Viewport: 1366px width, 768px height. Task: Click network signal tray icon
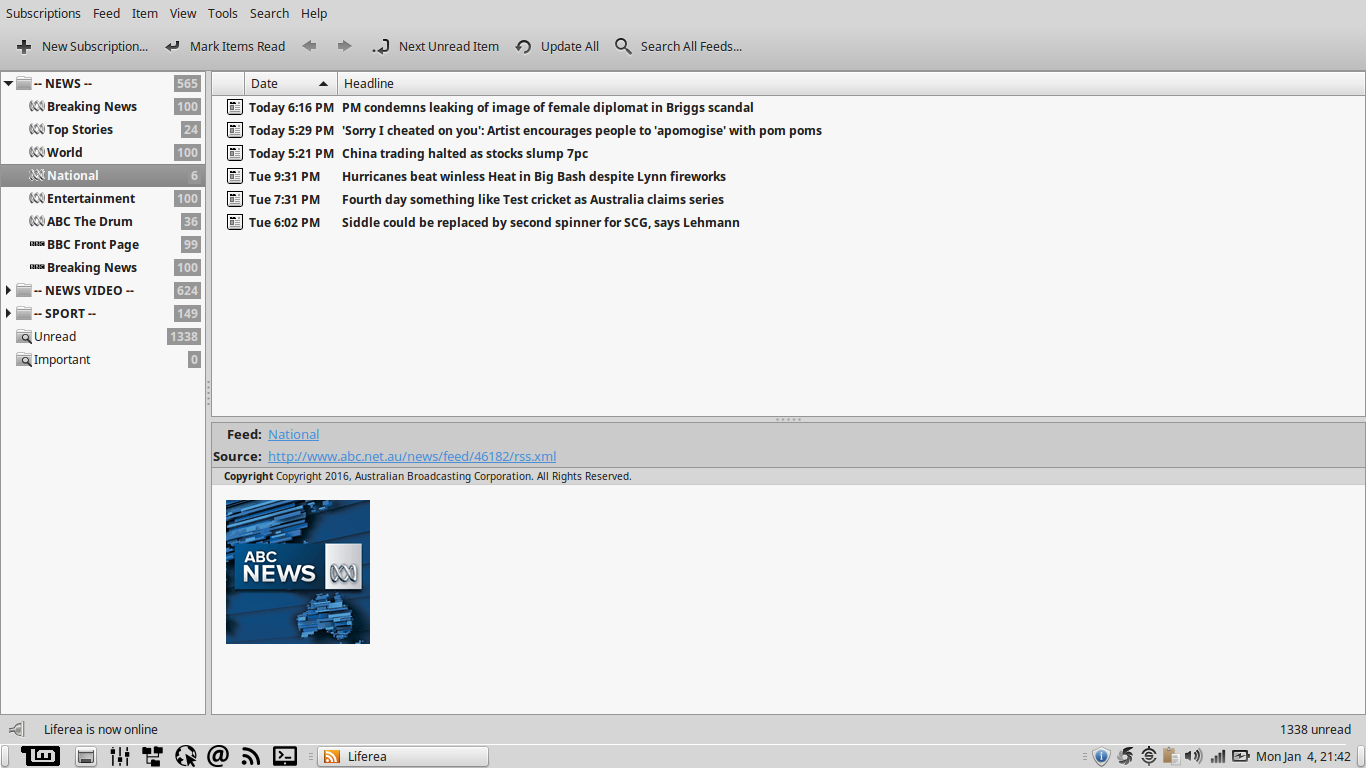[1217, 756]
